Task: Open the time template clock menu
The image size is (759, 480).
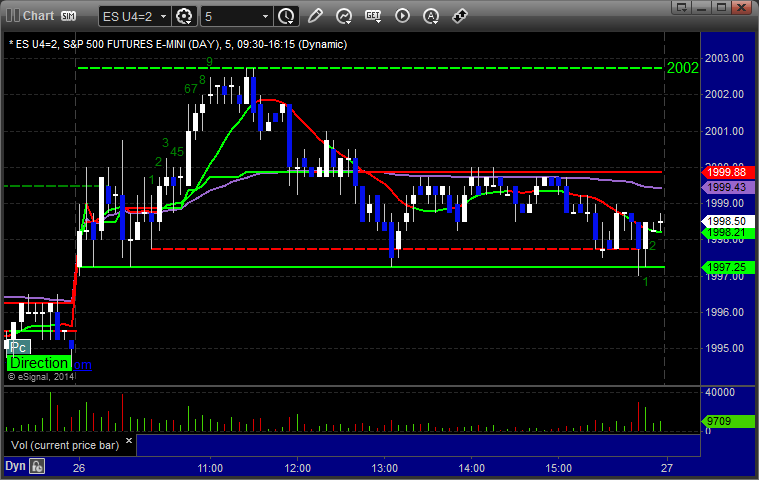Action: tap(286, 16)
